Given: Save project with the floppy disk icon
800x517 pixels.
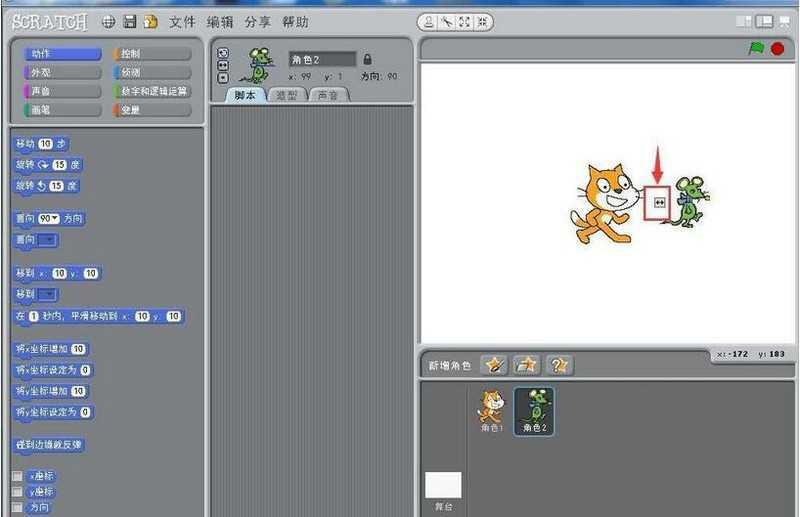Looking at the screenshot, I should click(130, 21).
